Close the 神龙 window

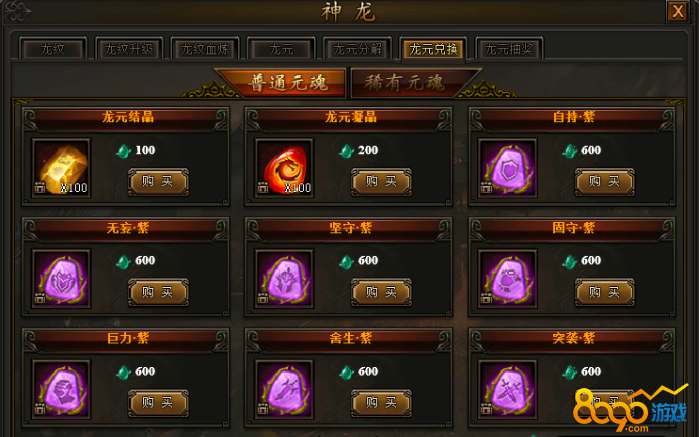click(678, 11)
